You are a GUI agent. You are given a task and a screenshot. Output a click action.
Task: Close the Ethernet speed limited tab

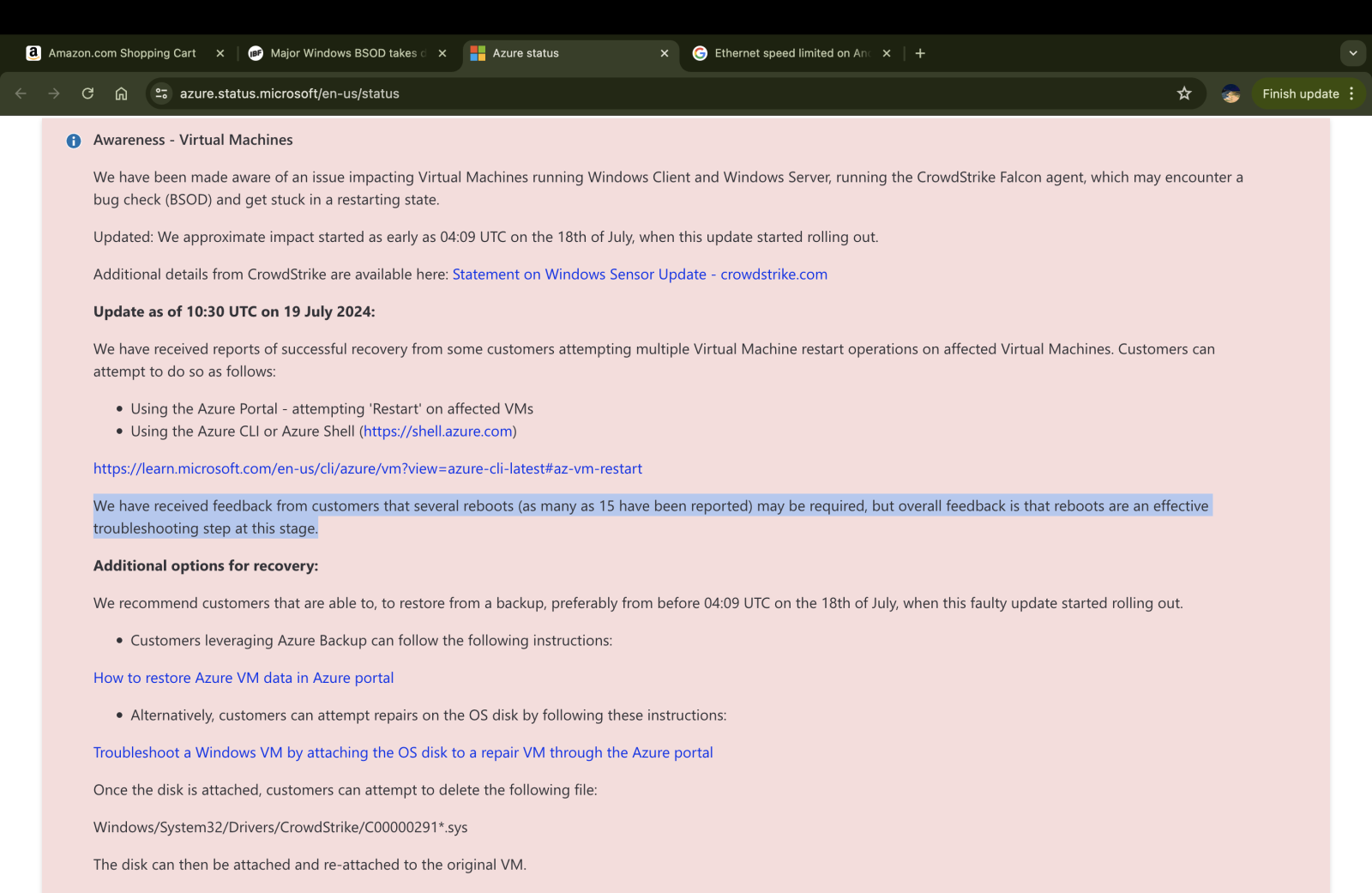pyautogui.click(x=887, y=53)
